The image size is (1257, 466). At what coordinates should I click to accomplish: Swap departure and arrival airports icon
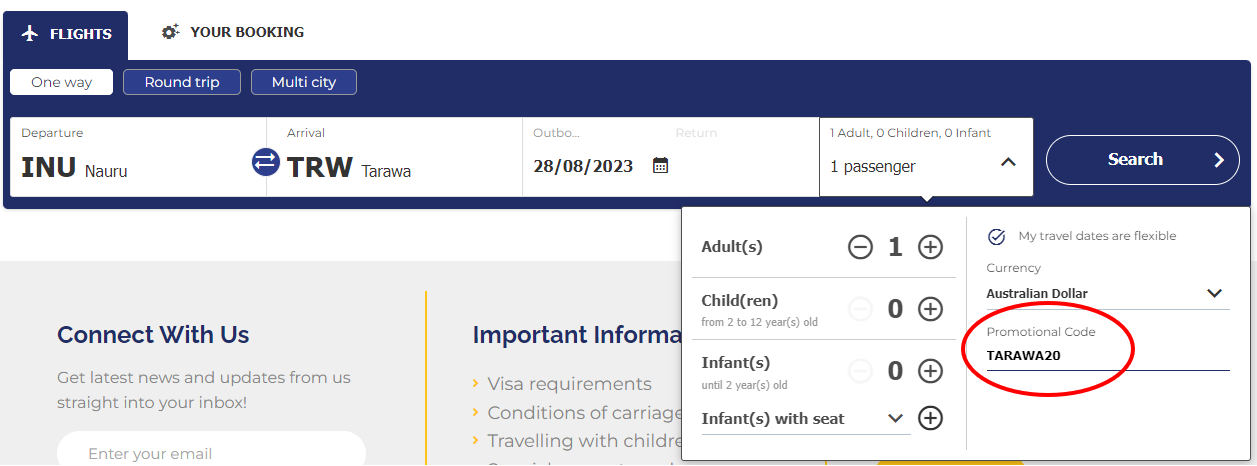coord(266,162)
